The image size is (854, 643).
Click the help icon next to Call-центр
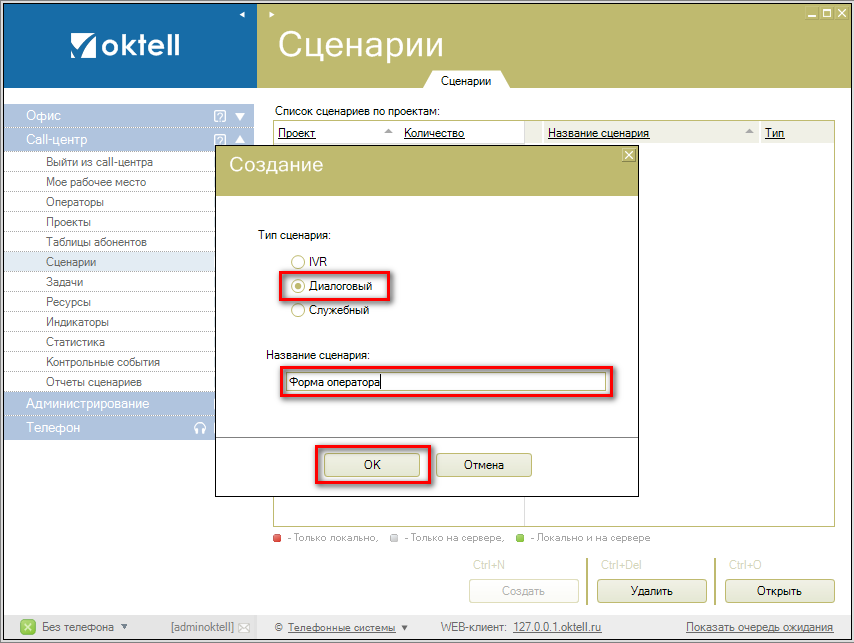pyautogui.click(x=220, y=140)
